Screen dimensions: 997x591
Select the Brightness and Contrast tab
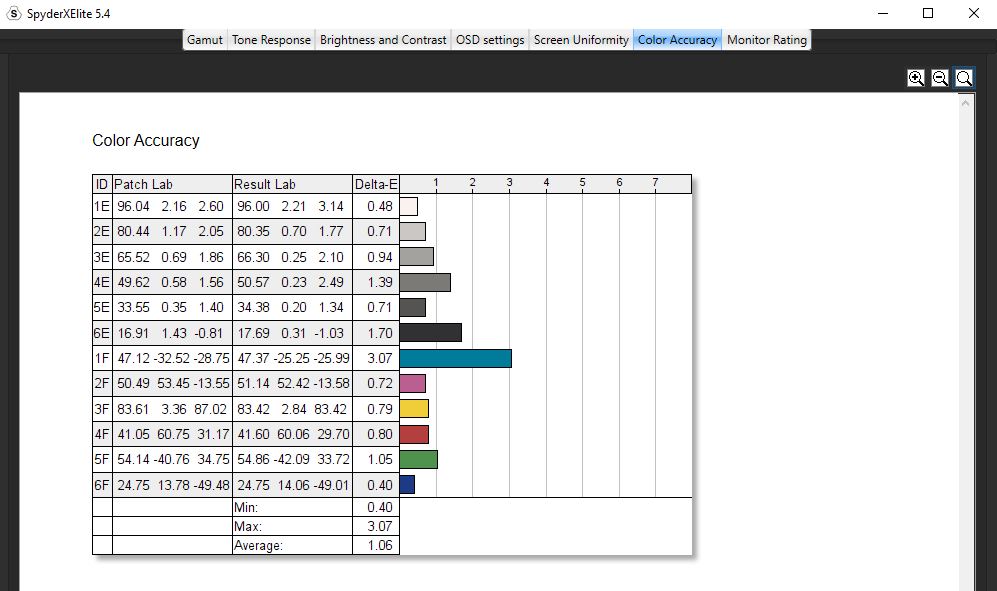coord(383,40)
